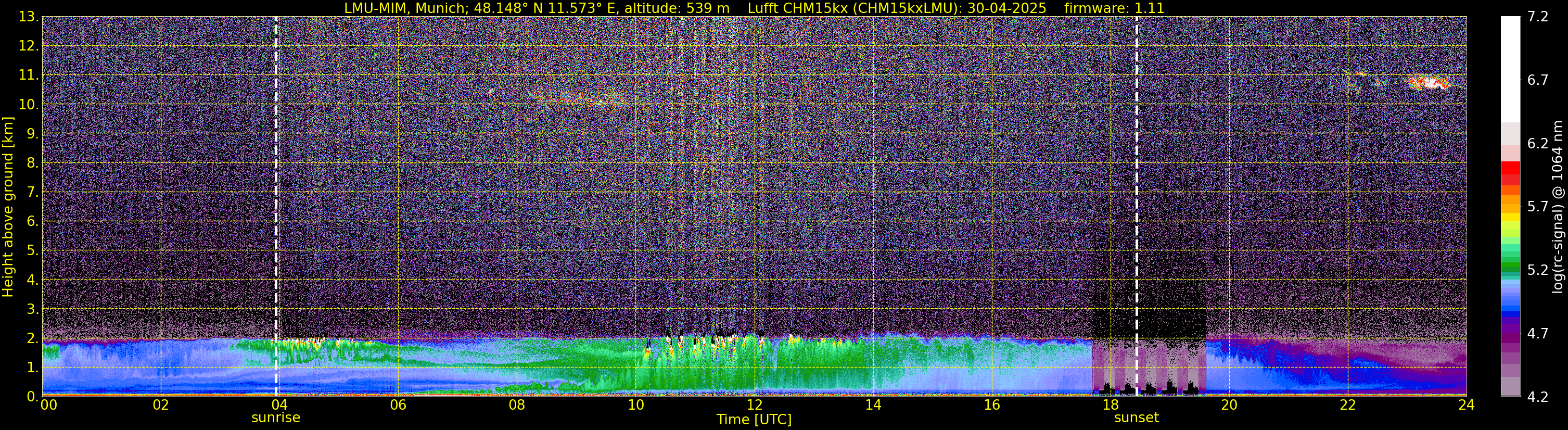This screenshot has height=430, width=1568.
Task: Click the dashed white sunset marker line
Action: (x=1137, y=207)
